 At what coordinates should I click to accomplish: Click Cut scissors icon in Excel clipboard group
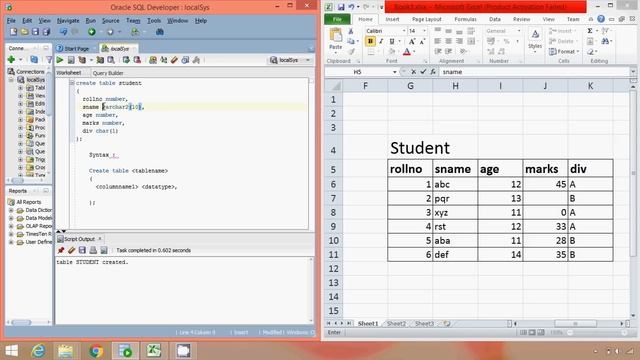click(x=351, y=31)
